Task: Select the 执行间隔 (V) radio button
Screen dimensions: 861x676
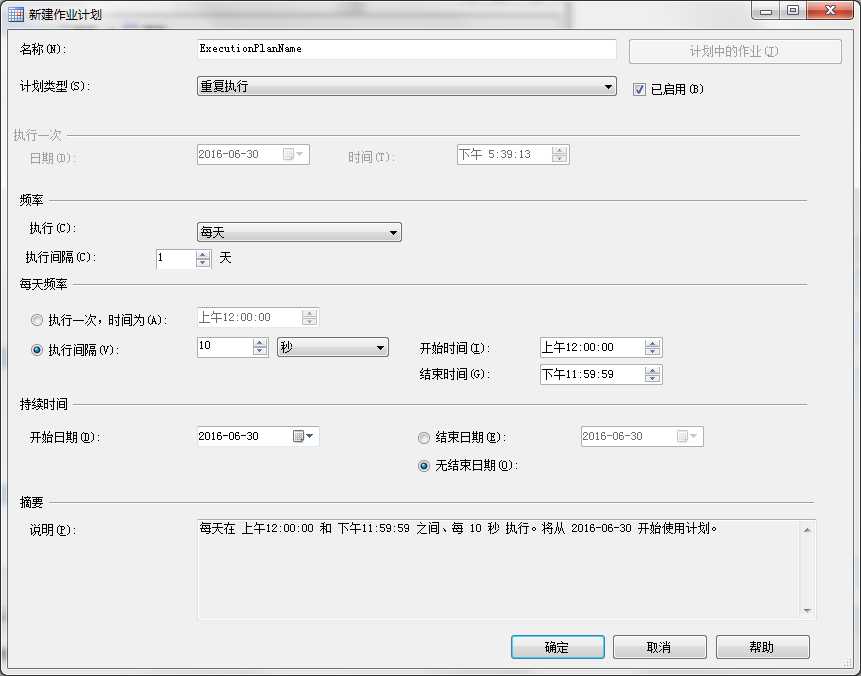Action: [37, 350]
